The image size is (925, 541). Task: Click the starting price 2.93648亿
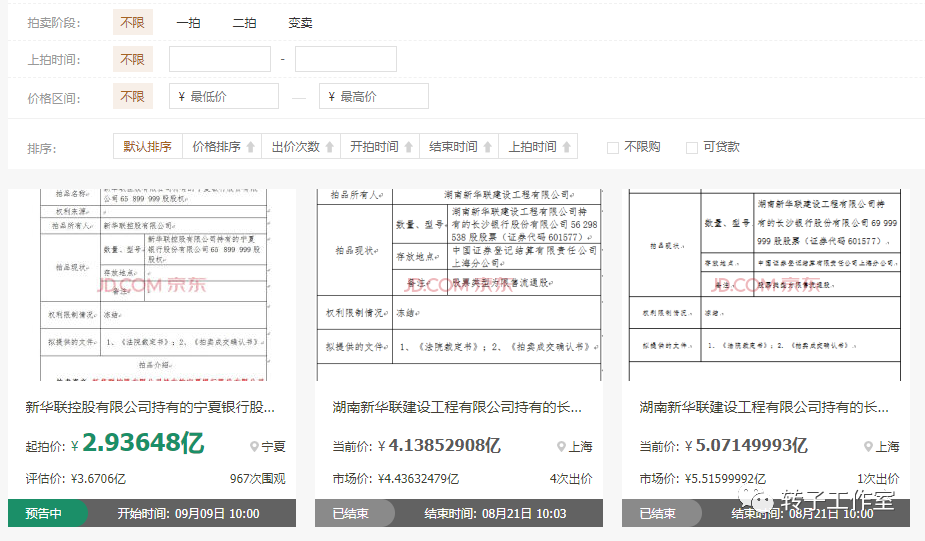[143, 443]
